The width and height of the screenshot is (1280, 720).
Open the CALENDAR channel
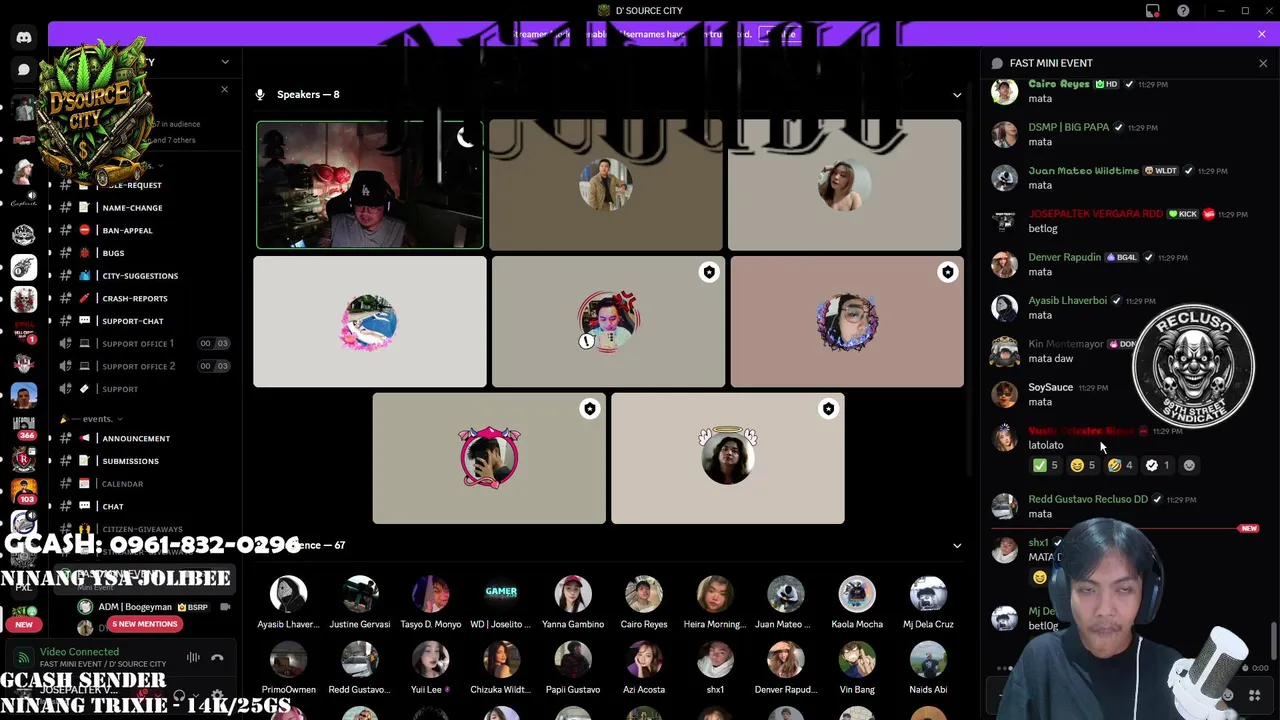coord(122,484)
